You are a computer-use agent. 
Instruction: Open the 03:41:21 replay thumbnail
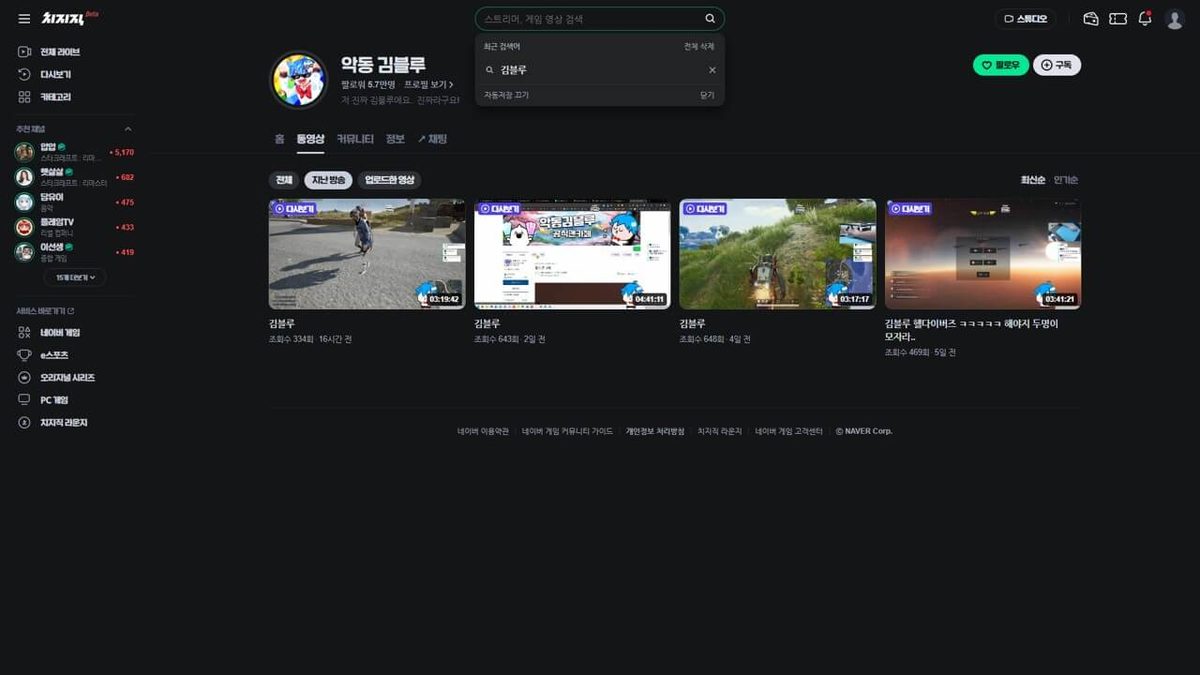point(983,254)
